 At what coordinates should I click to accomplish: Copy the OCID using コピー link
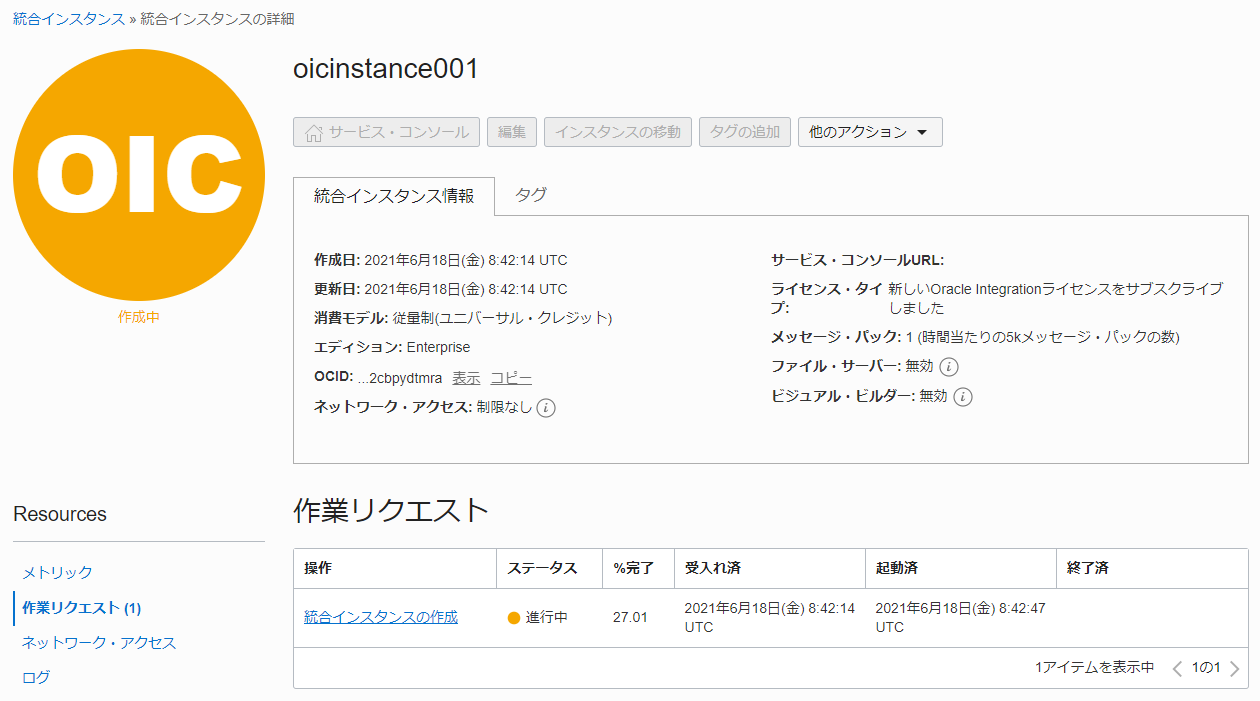(510, 378)
